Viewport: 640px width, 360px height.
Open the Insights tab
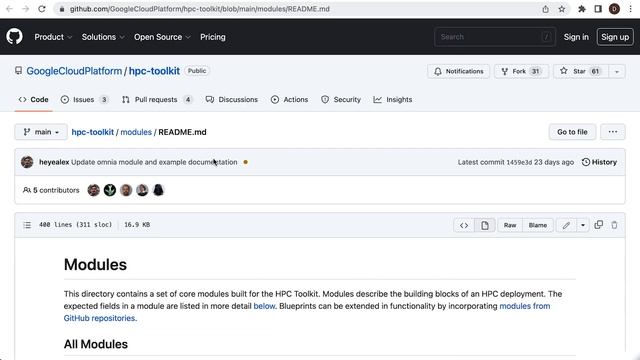(393, 100)
